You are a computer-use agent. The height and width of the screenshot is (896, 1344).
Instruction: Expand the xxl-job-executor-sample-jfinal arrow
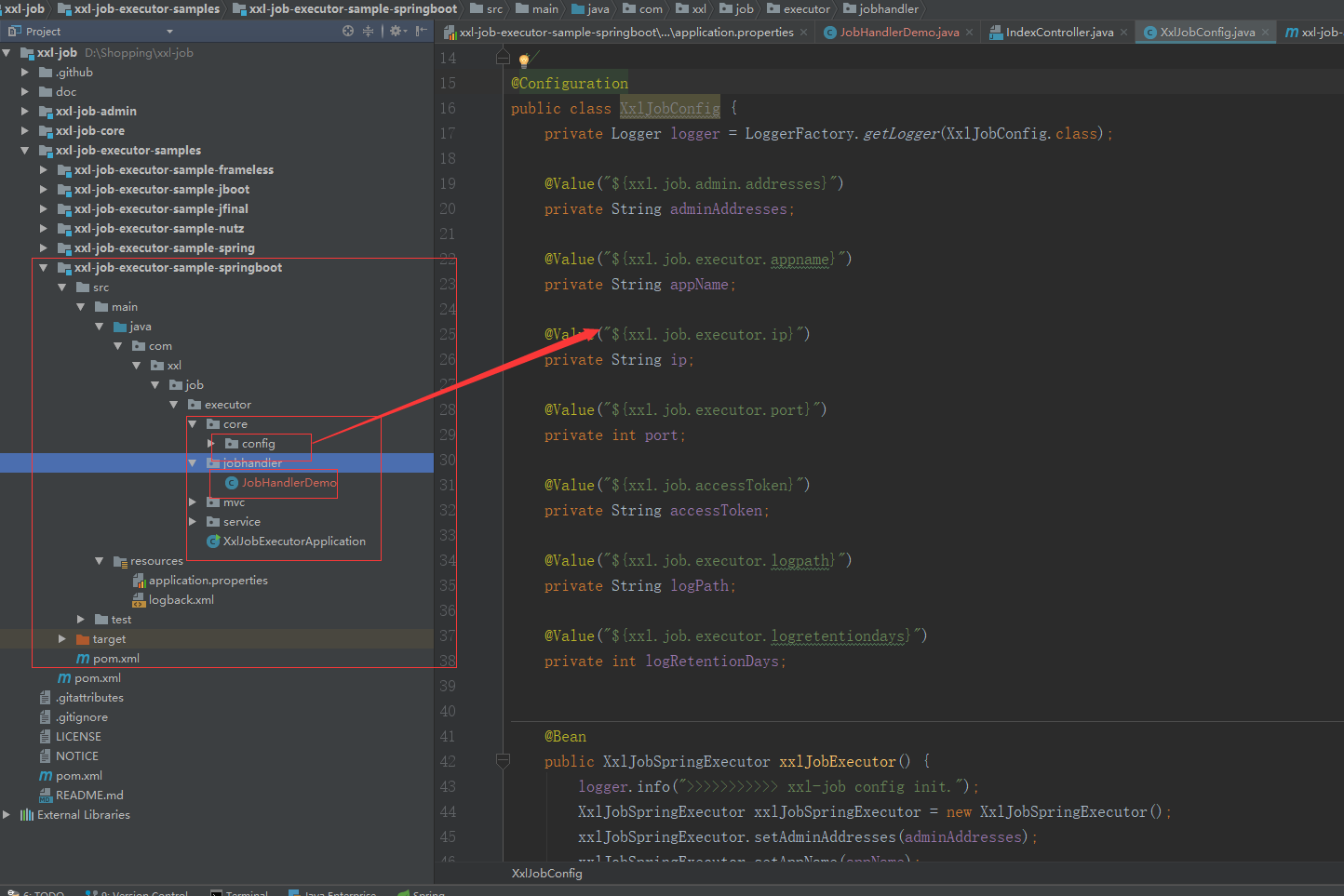44,208
